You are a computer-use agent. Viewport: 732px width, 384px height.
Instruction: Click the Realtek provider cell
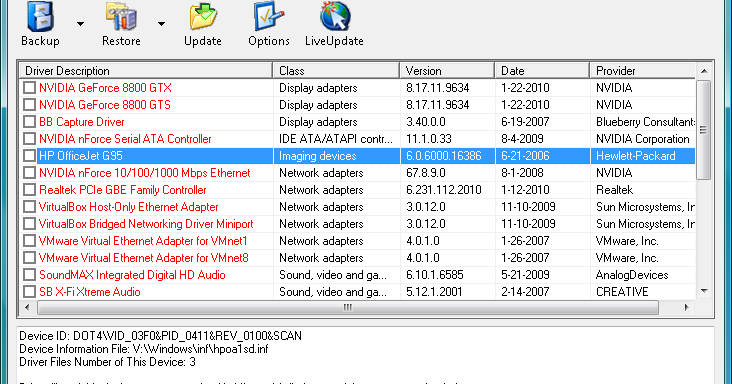click(x=614, y=190)
